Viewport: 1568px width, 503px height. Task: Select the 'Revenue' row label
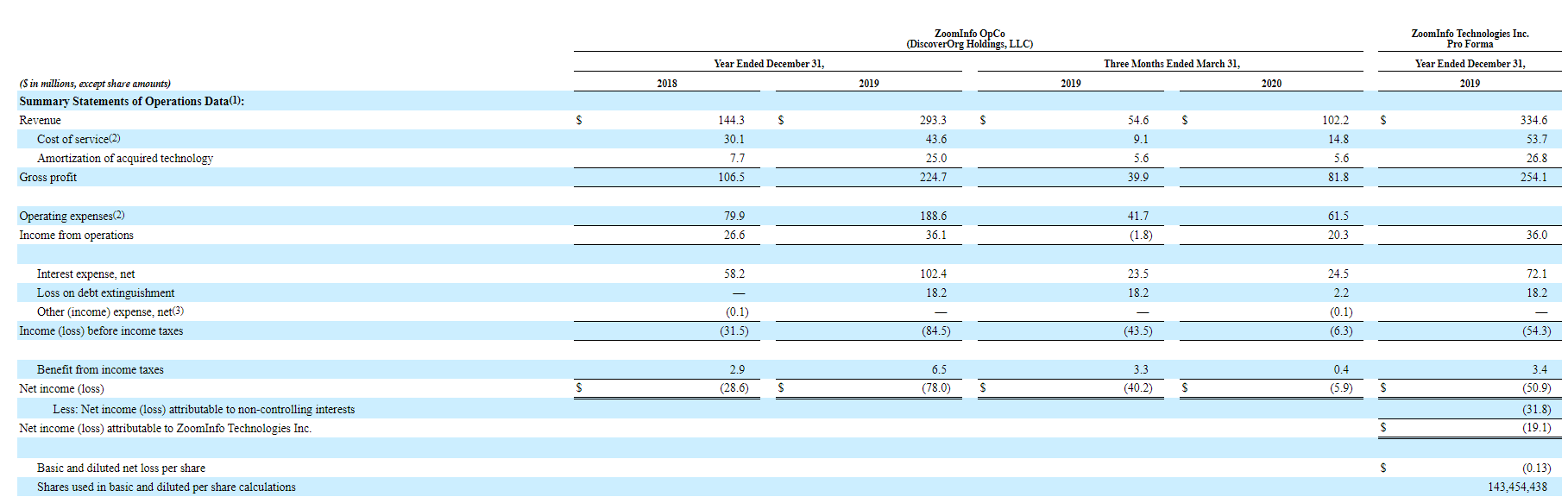40,120
